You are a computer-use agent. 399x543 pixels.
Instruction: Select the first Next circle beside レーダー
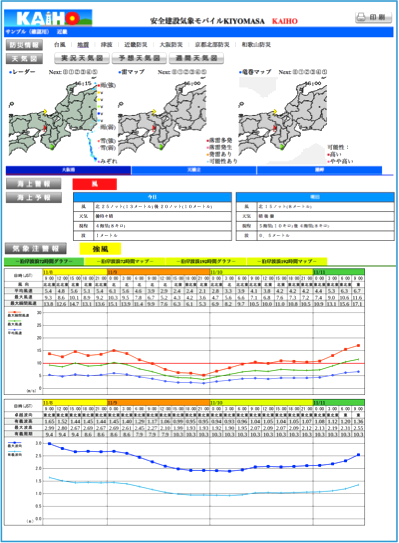tap(66, 72)
